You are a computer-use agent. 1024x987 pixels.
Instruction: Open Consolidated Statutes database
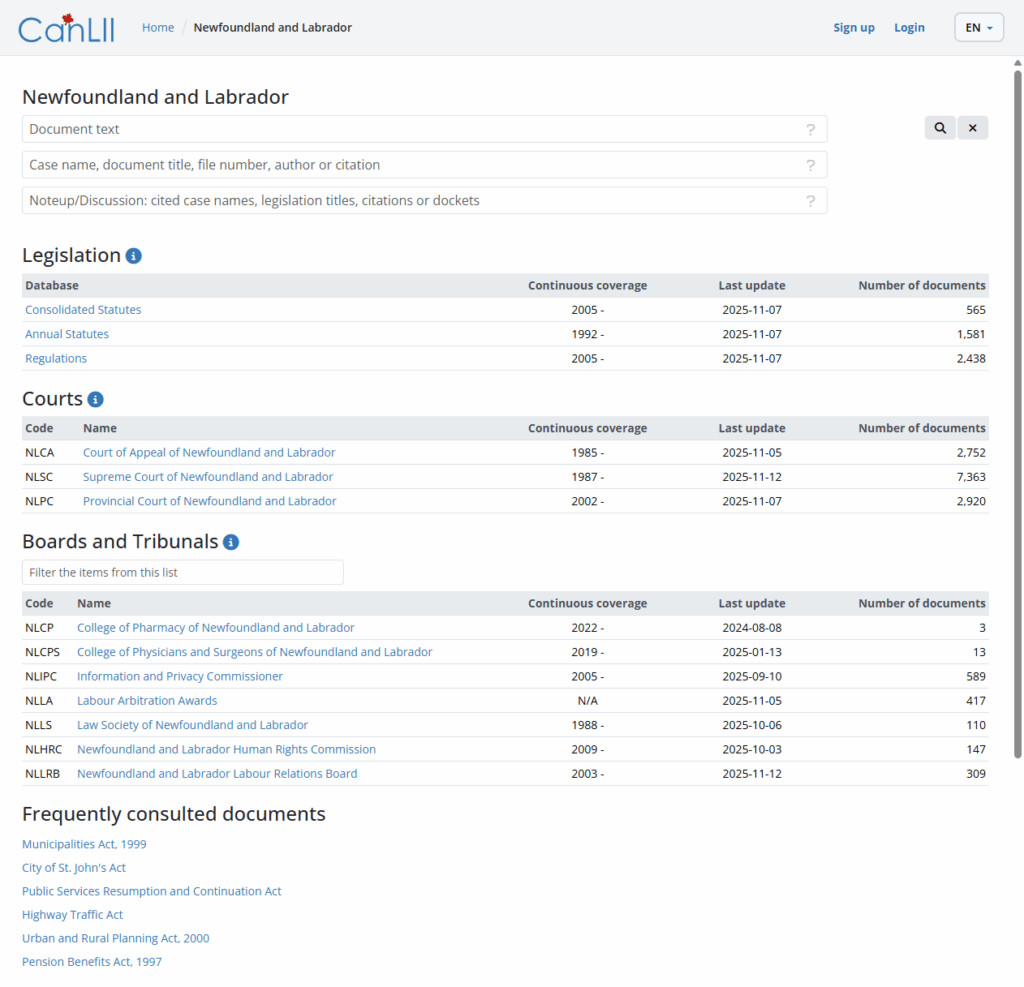click(x=83, y=310)
